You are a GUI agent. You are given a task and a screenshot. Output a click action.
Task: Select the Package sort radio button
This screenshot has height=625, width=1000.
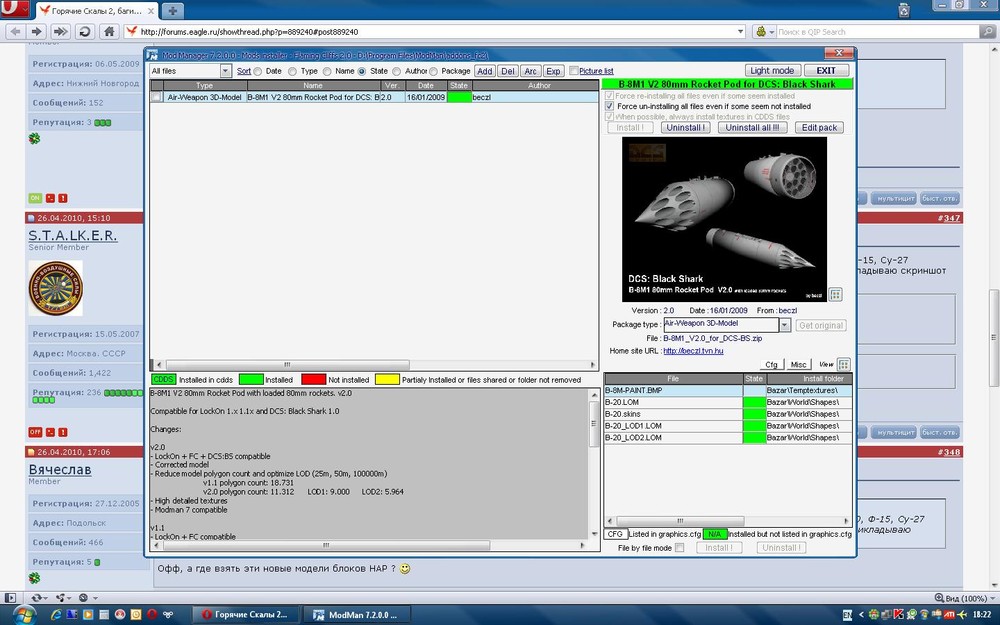point(433,71)
